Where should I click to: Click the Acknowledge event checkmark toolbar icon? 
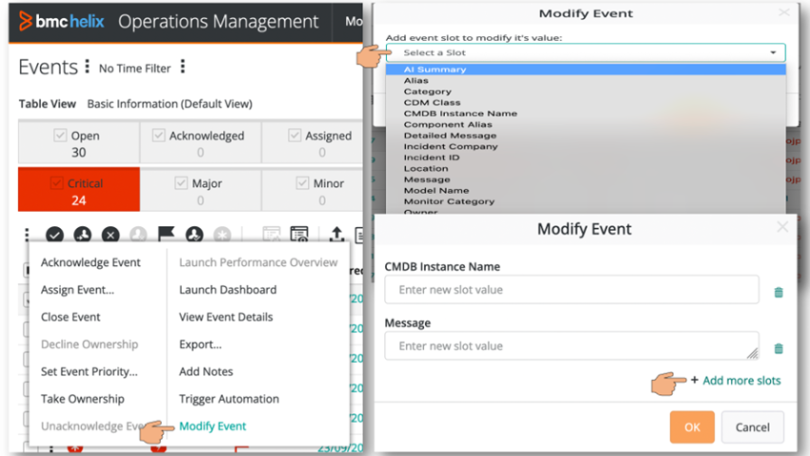[x=55, y=235]
